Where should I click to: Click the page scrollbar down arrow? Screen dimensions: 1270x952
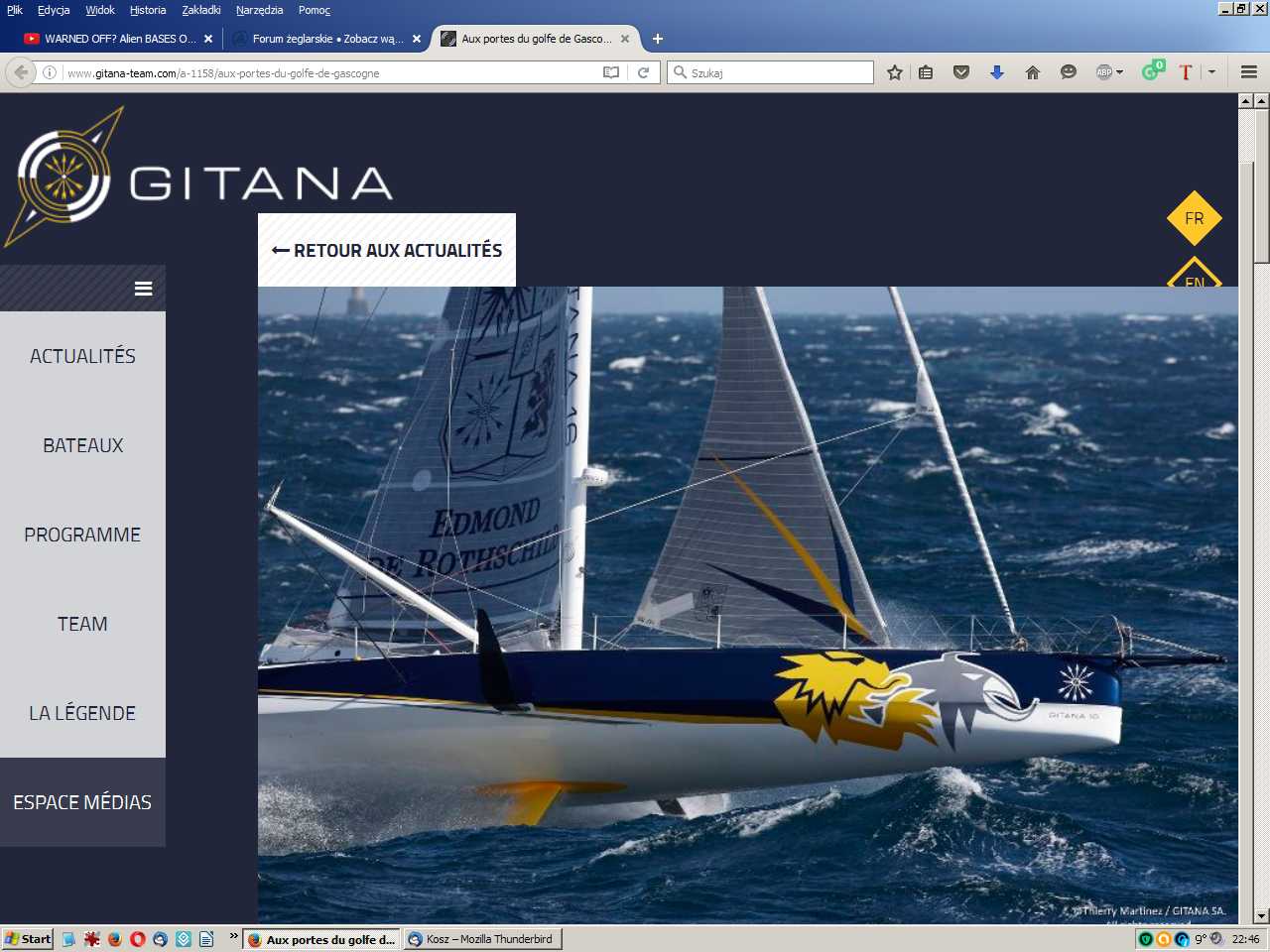(1261, 916)
